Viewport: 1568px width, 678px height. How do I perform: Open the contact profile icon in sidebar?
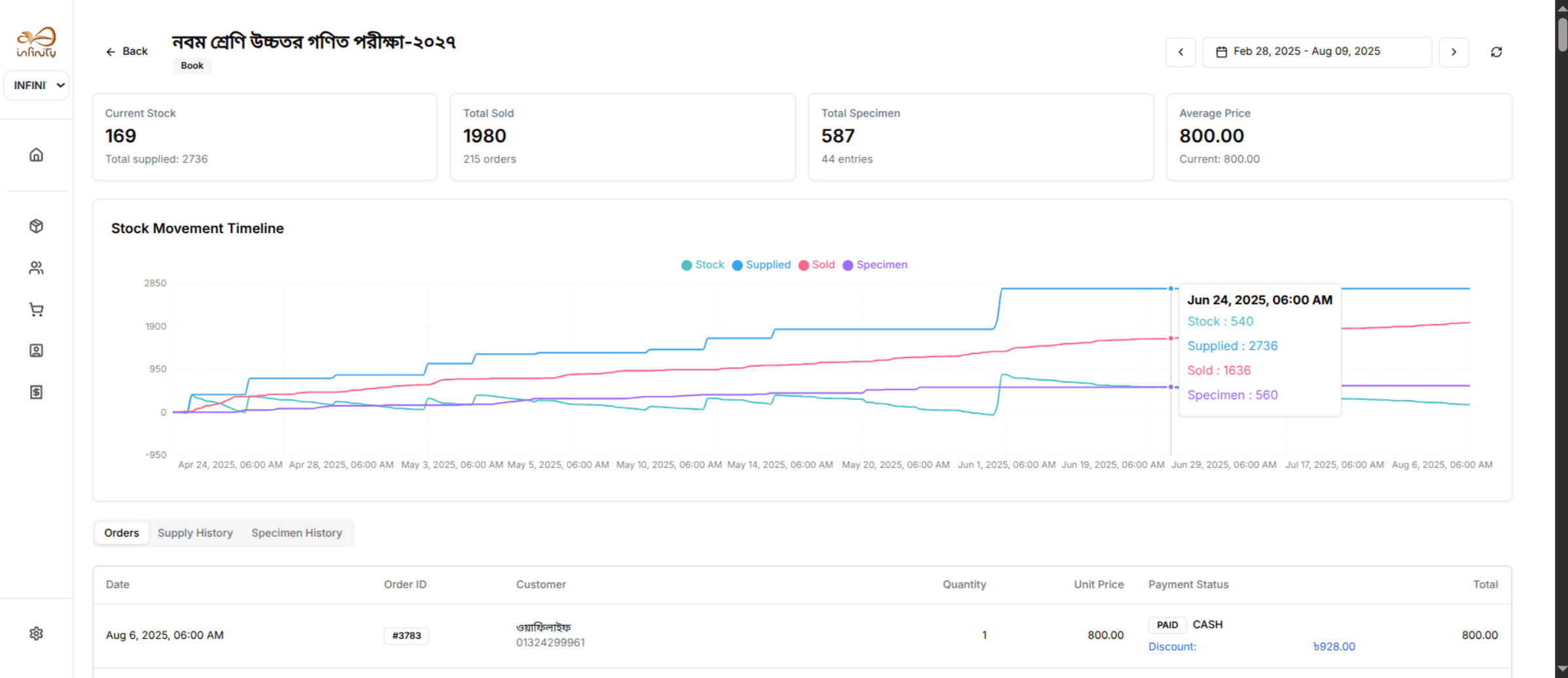point(37,351)
